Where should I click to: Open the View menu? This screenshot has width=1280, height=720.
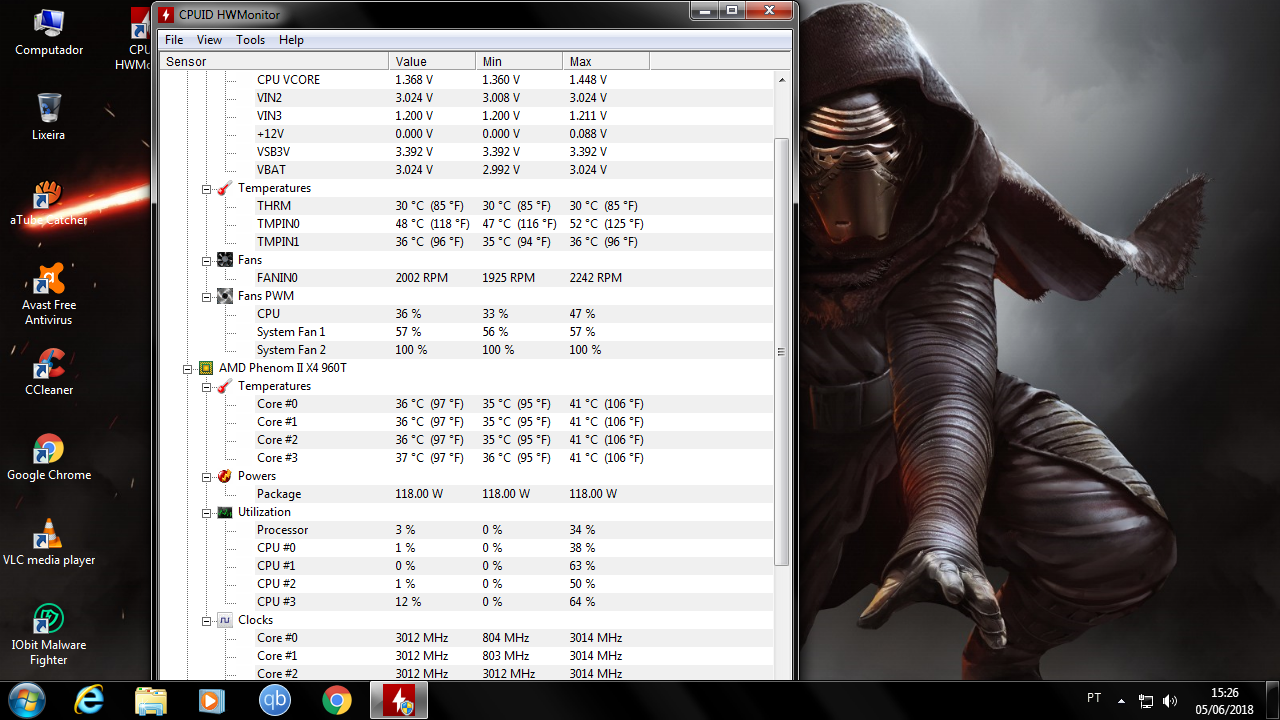click(209, 40)
